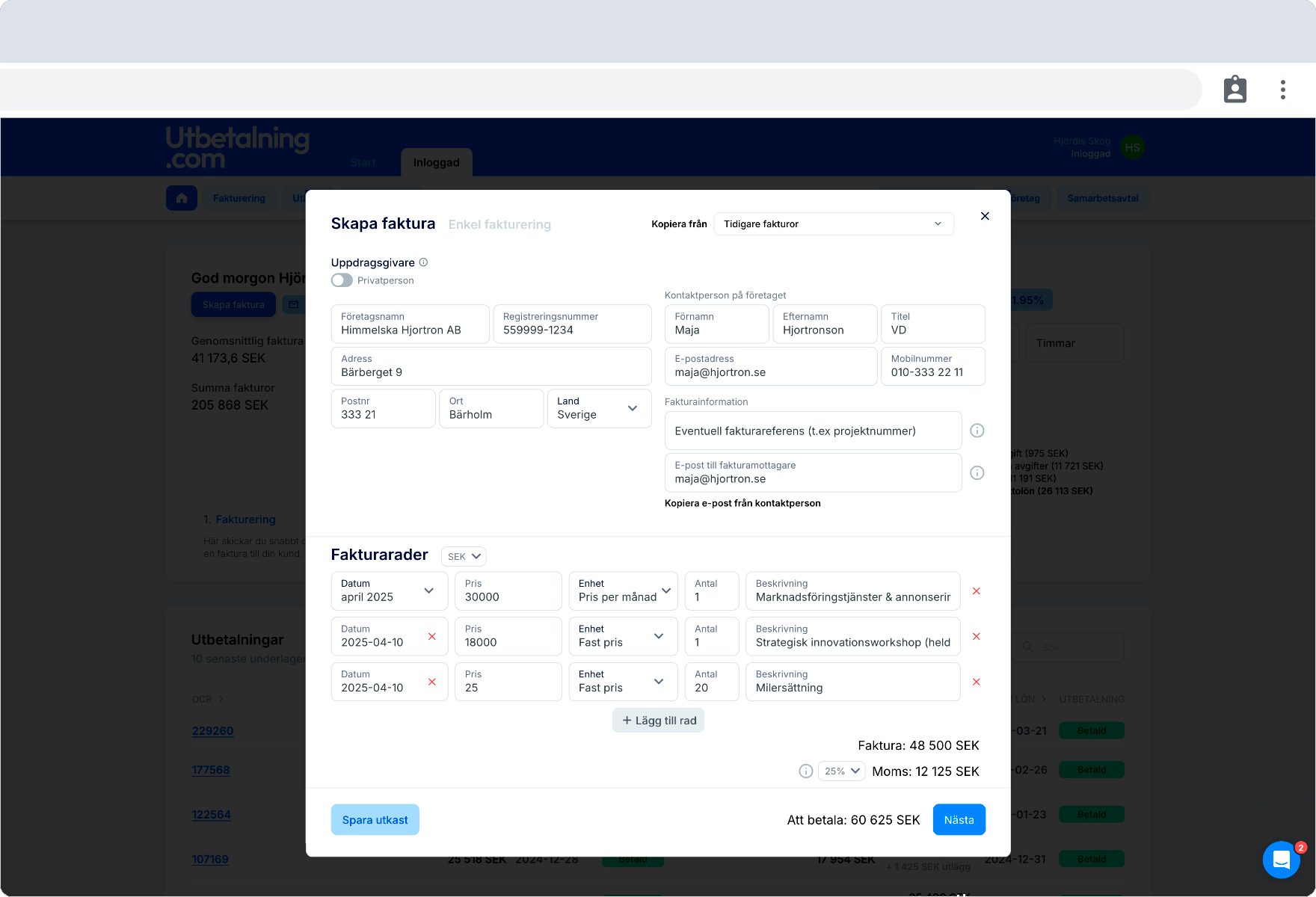Click the Företagsnamn field

coord(411,324)
